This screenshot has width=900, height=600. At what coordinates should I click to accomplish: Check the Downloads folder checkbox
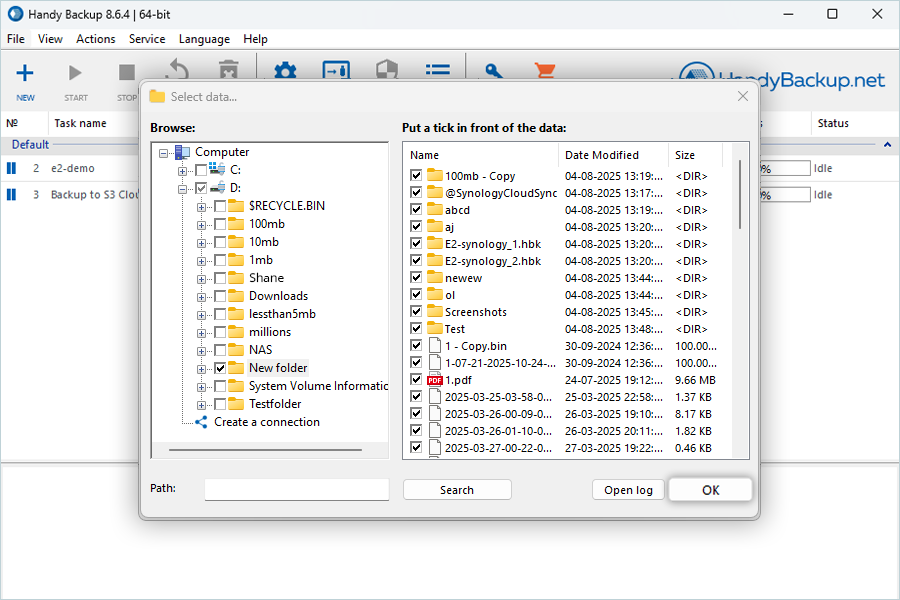pyautogui.click(x=220, y=296)
